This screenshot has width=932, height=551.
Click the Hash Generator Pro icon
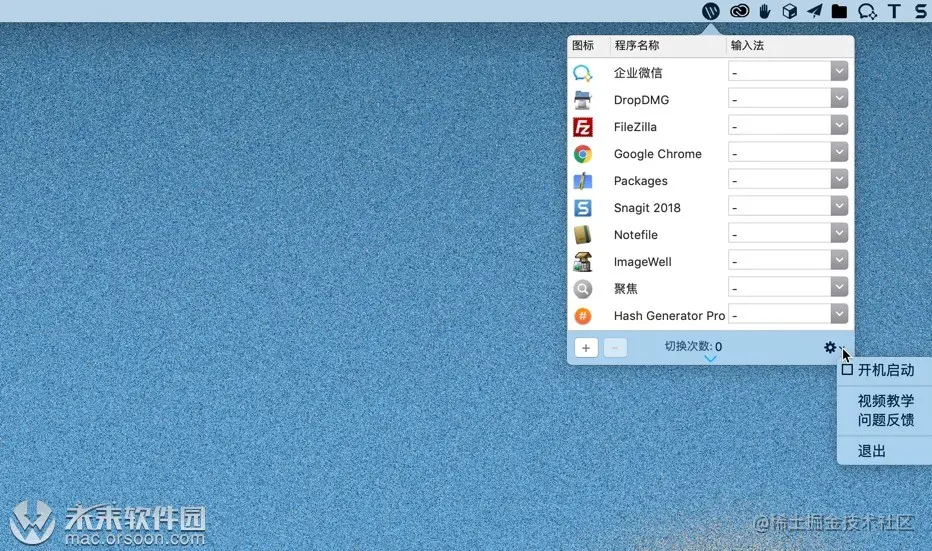(x=582, y=316)
